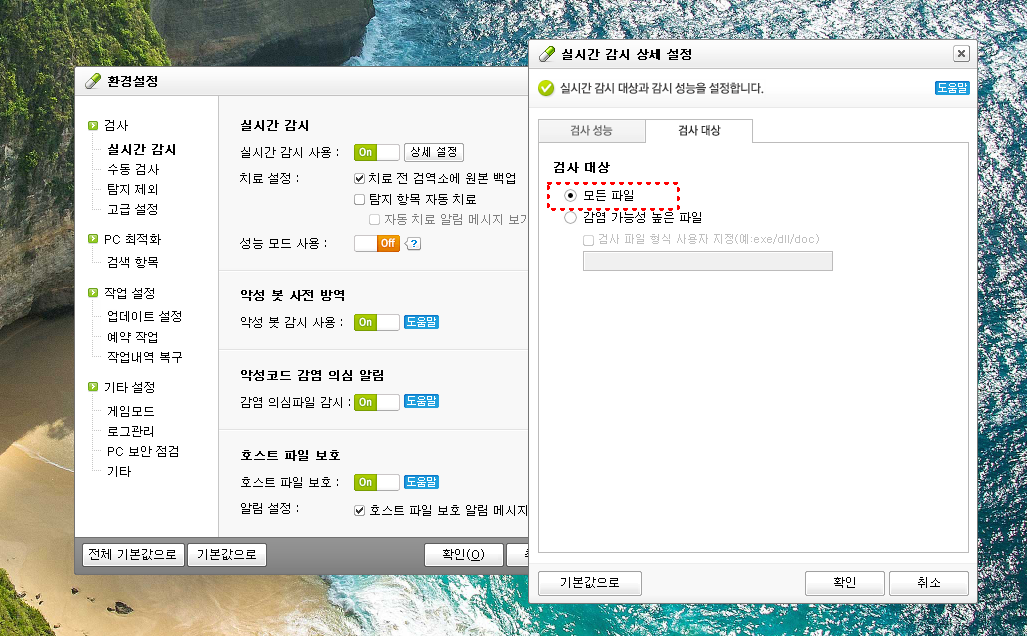Click 기본값으로 button in 환경설정 window

tap(227, 555)
